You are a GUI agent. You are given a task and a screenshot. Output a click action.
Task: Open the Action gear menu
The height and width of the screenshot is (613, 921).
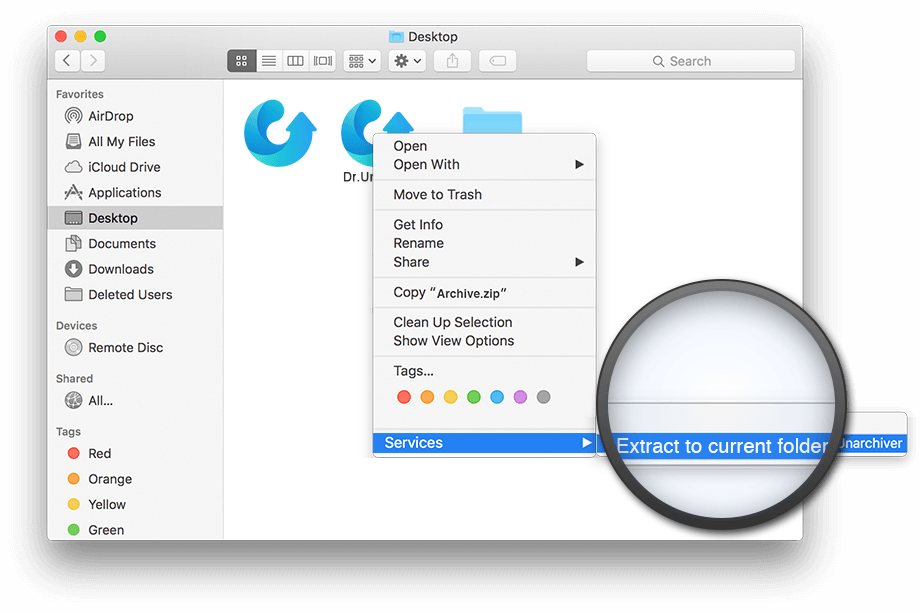(x=408, y=61)
